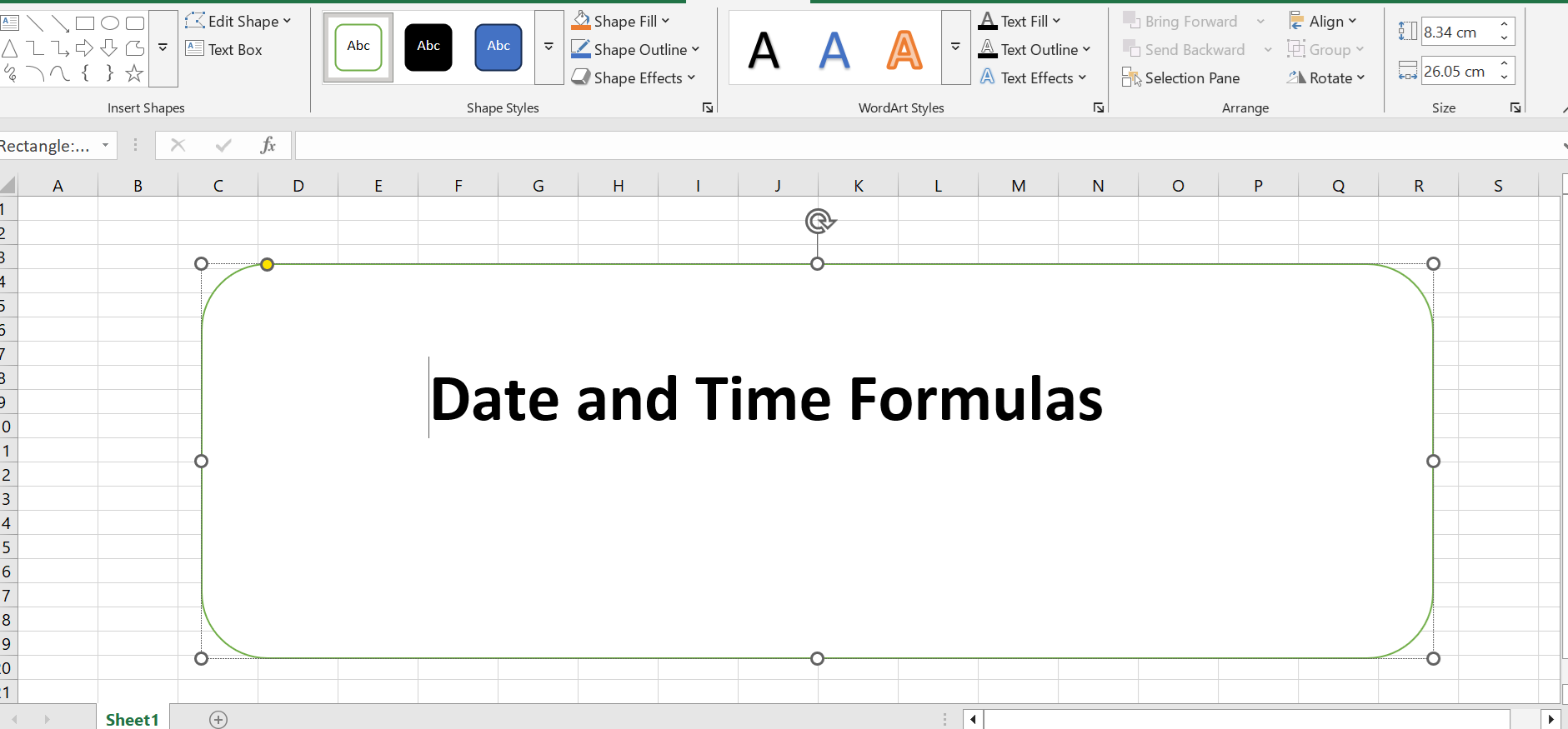Screen dimensions: 1568x729
Task: Increase shape height with up stepper
Action: (x=1504, y=25)
